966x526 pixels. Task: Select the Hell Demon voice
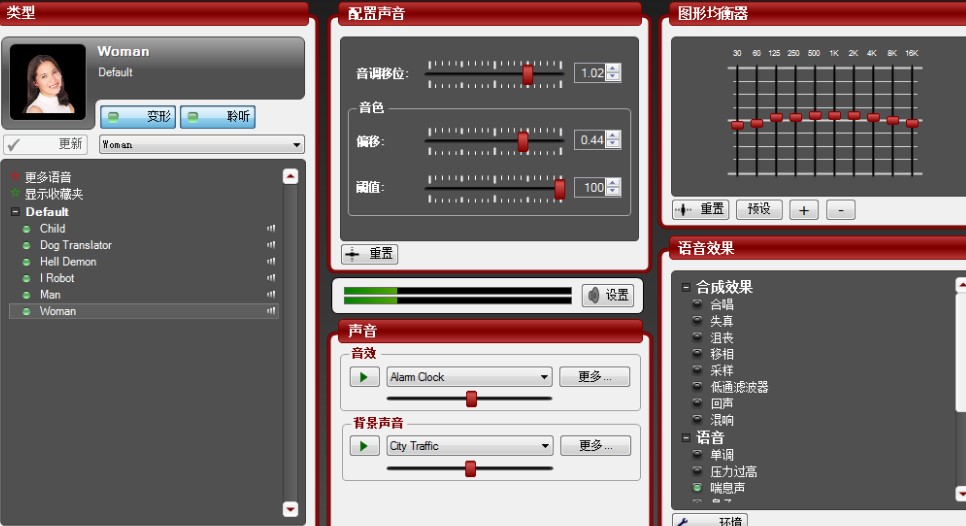coord(68,262)
